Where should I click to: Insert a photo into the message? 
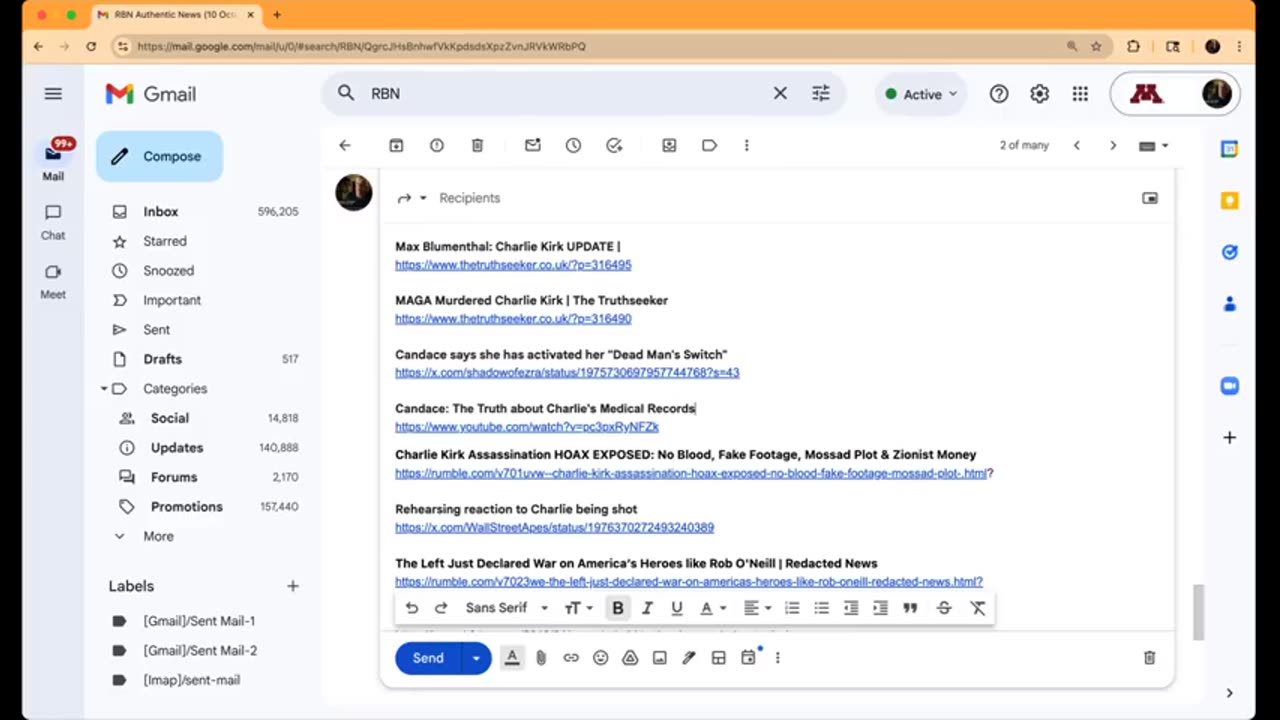click(x=660, y=657)
